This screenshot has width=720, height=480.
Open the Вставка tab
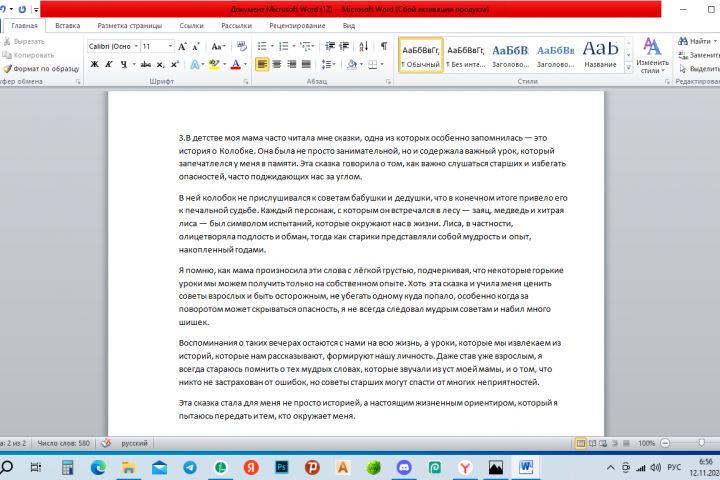point(68,26)
